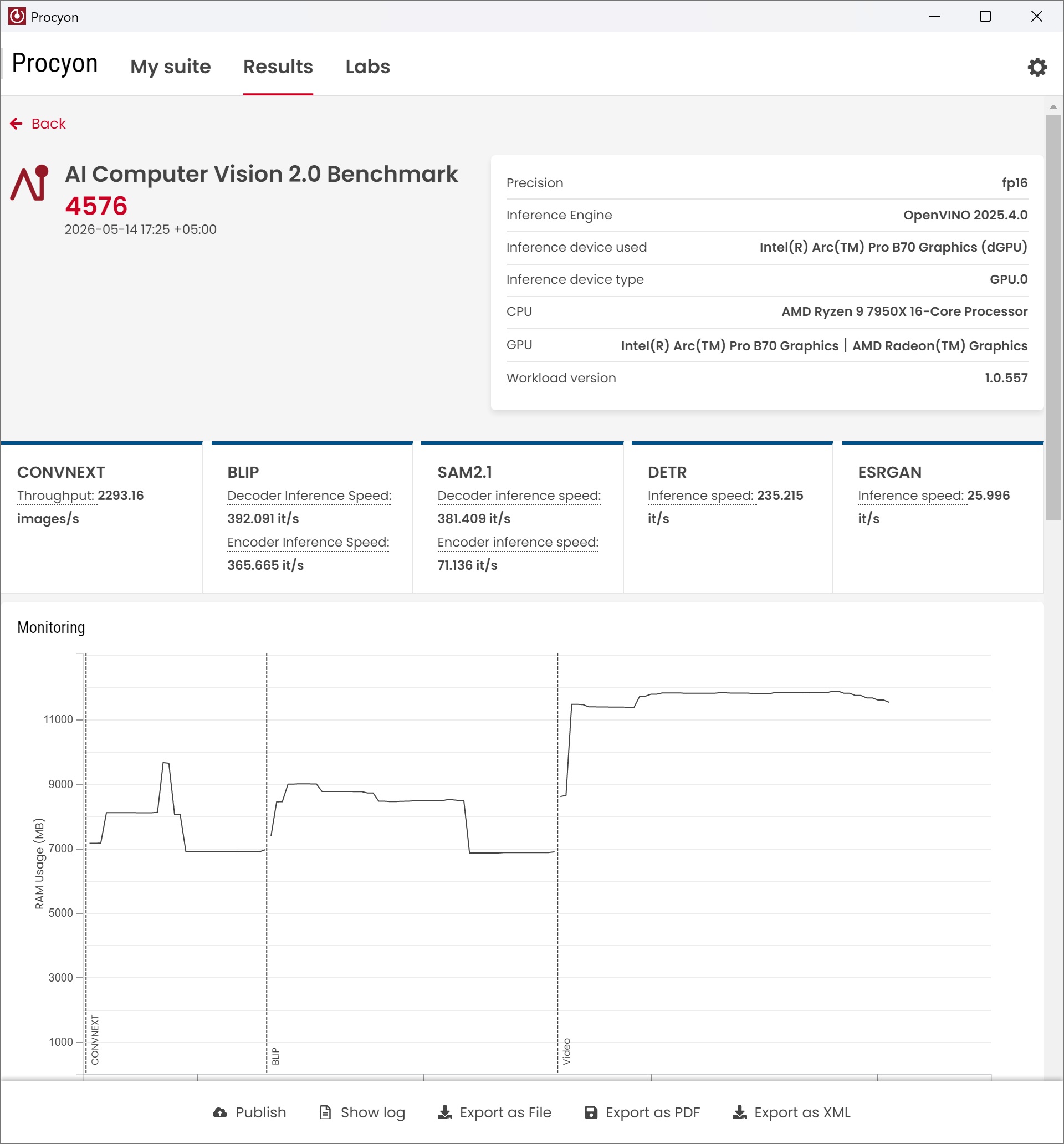Click the Export as PDF save icon

tap(591, 1112)
